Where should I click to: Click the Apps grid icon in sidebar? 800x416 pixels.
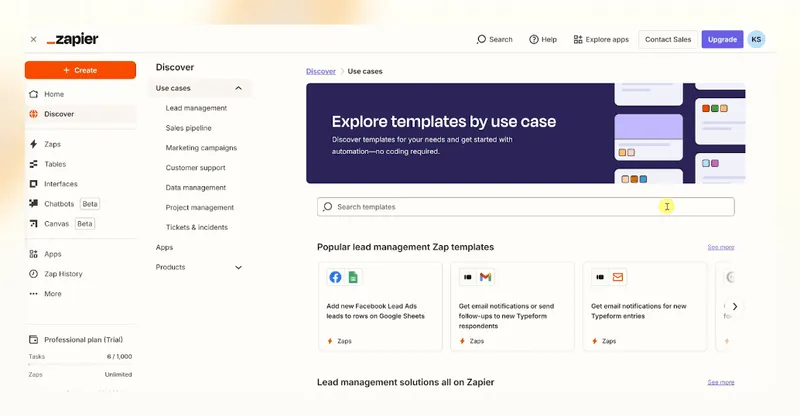[x=34, y=254]
